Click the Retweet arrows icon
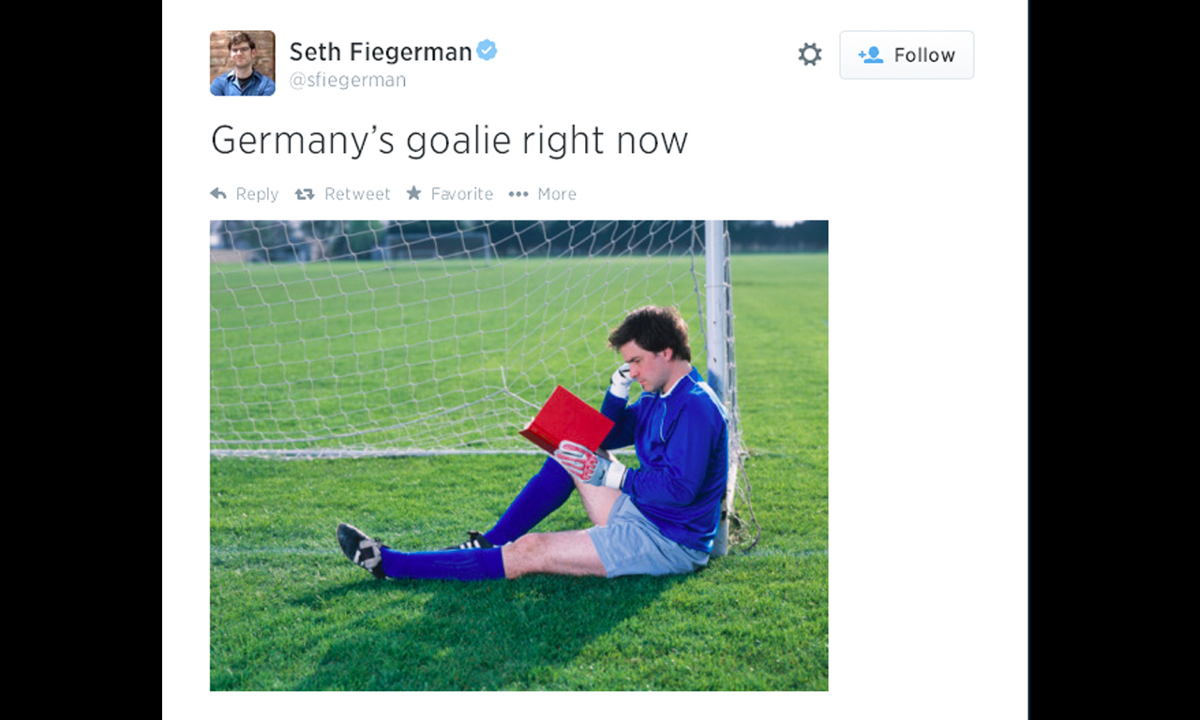This screenshot has width=1200, height=720. pos(304,194)
